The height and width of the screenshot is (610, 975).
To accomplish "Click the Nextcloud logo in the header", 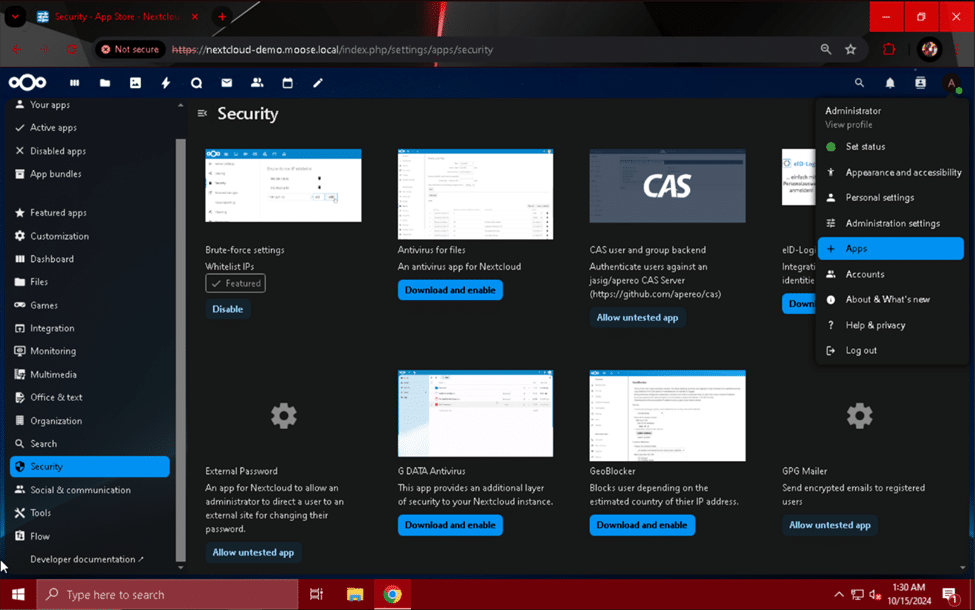I will click(27, 83).
